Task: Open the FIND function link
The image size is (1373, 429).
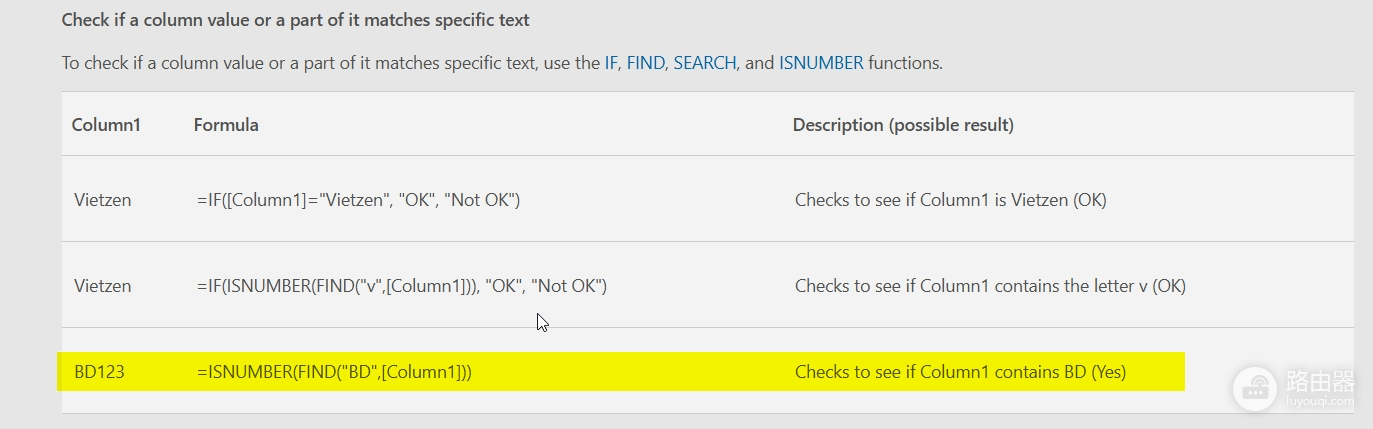Action: coord(645,62)
